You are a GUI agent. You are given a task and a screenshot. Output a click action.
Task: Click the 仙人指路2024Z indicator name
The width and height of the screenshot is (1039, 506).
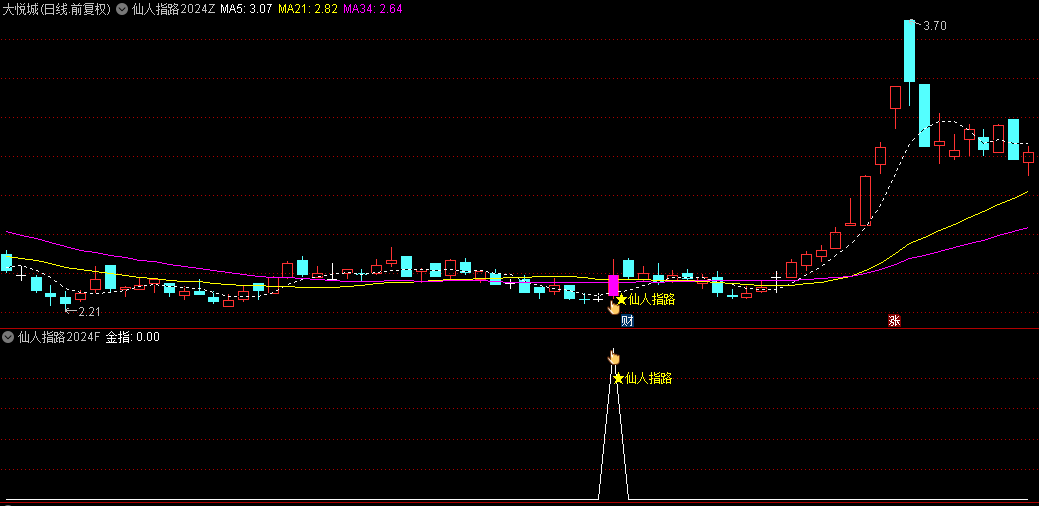click(x=173, y=9)
